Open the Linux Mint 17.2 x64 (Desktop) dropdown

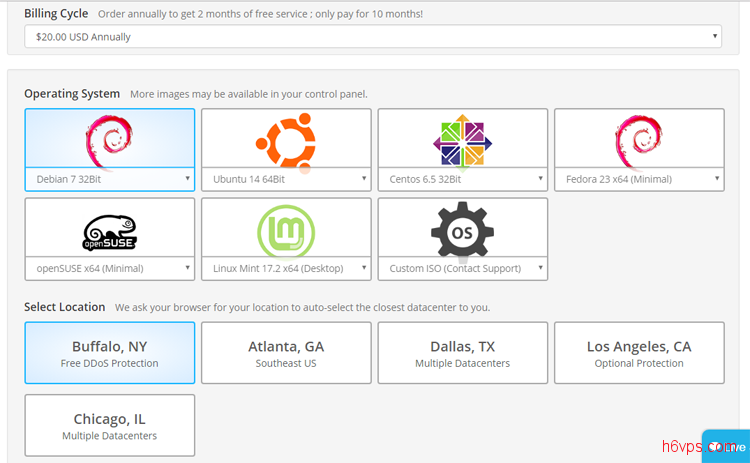click(286, 268)
